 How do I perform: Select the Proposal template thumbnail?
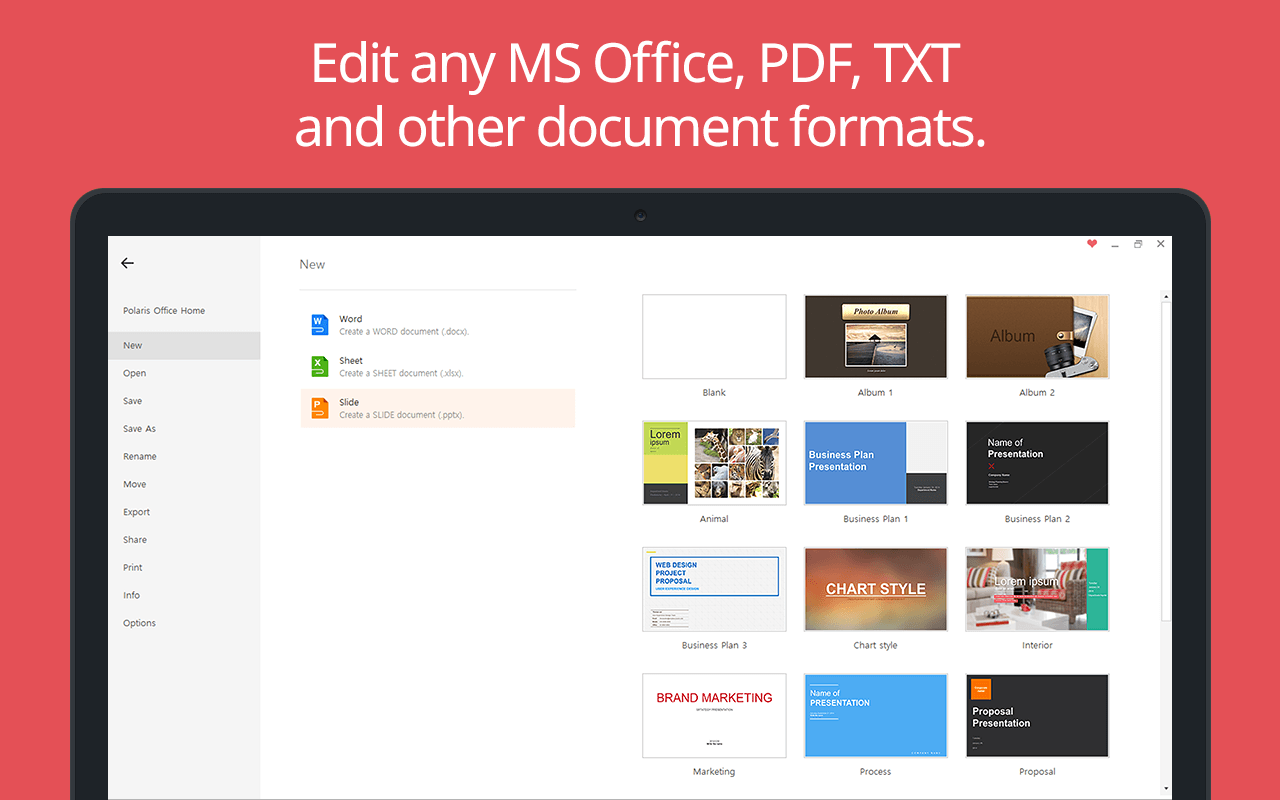(1037, 715)
